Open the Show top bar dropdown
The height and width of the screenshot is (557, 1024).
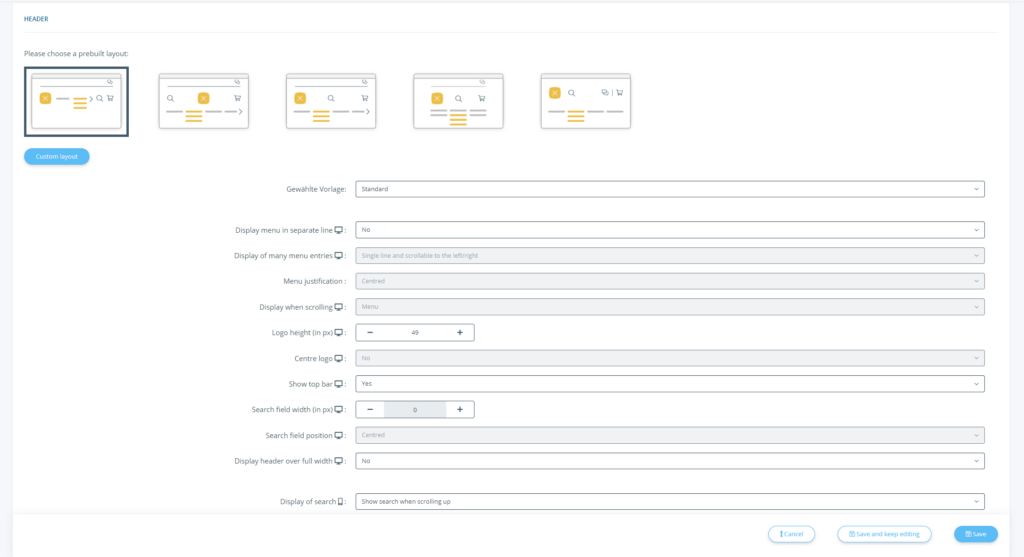click(x=669, y=384)
